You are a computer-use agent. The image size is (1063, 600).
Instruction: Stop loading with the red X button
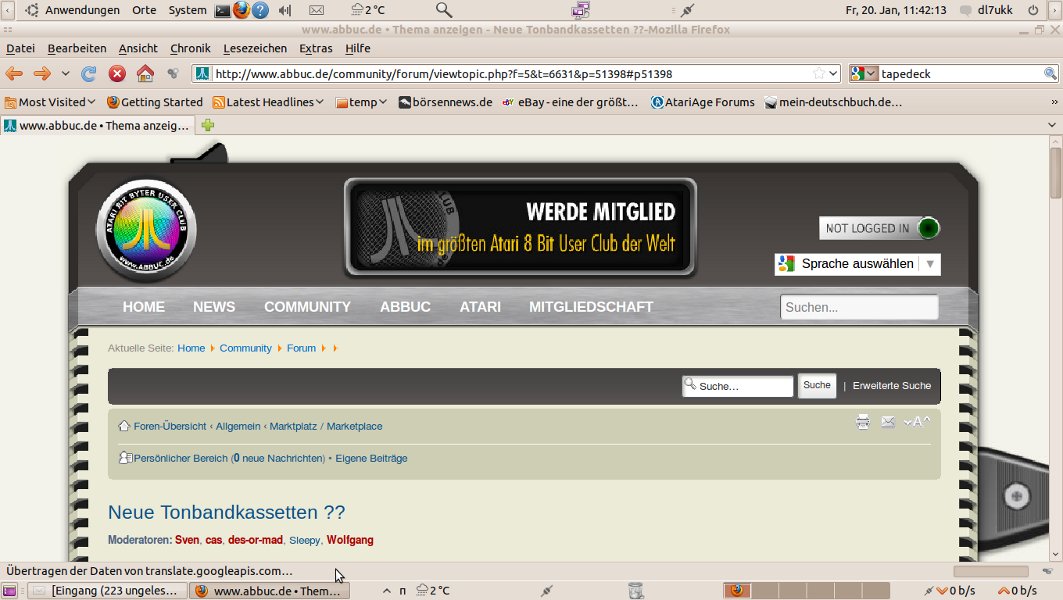[117, 73]
